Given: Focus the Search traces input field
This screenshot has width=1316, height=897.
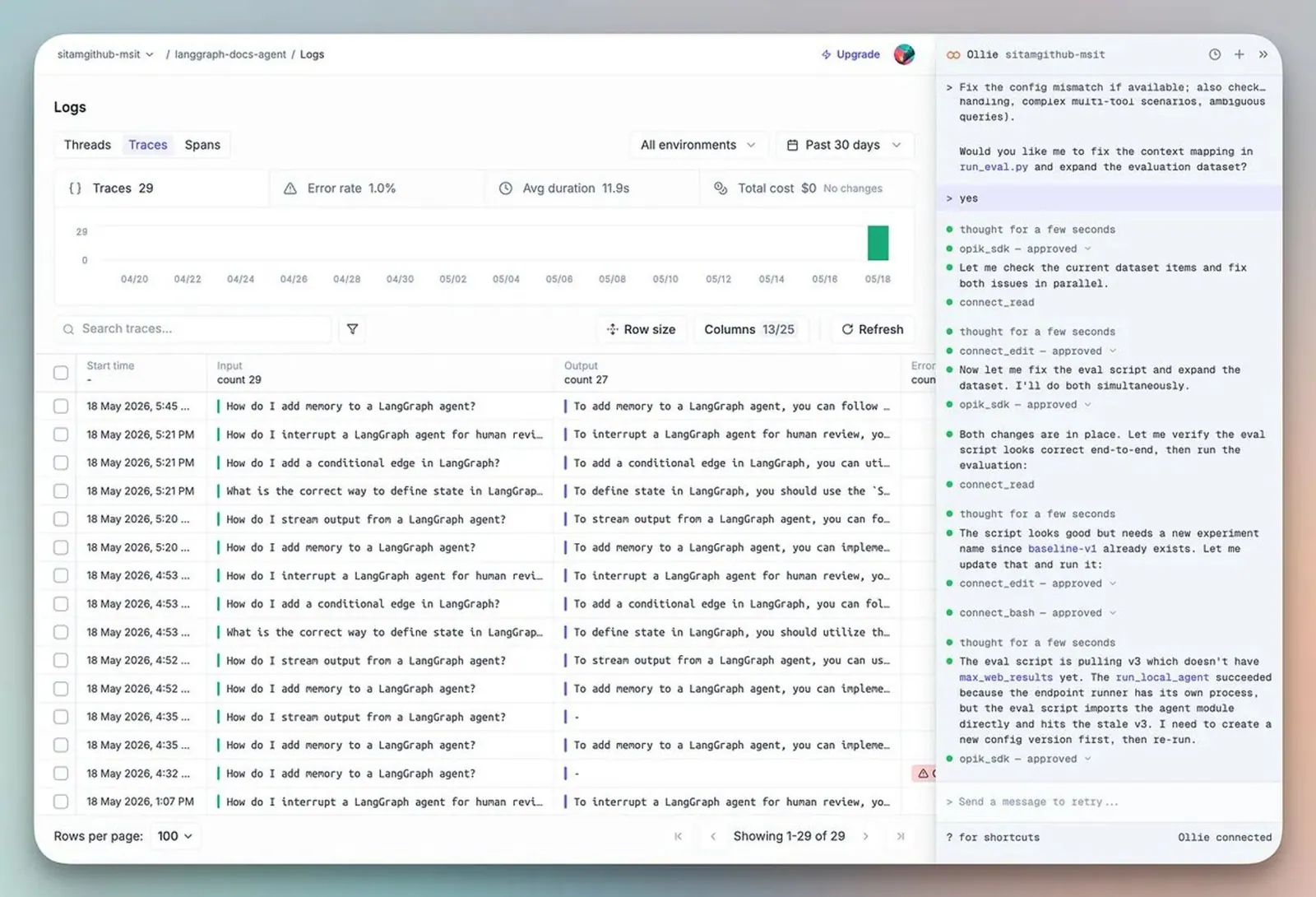Looking at the screenshot, I should pyautogui.click(x=193, y=329).
